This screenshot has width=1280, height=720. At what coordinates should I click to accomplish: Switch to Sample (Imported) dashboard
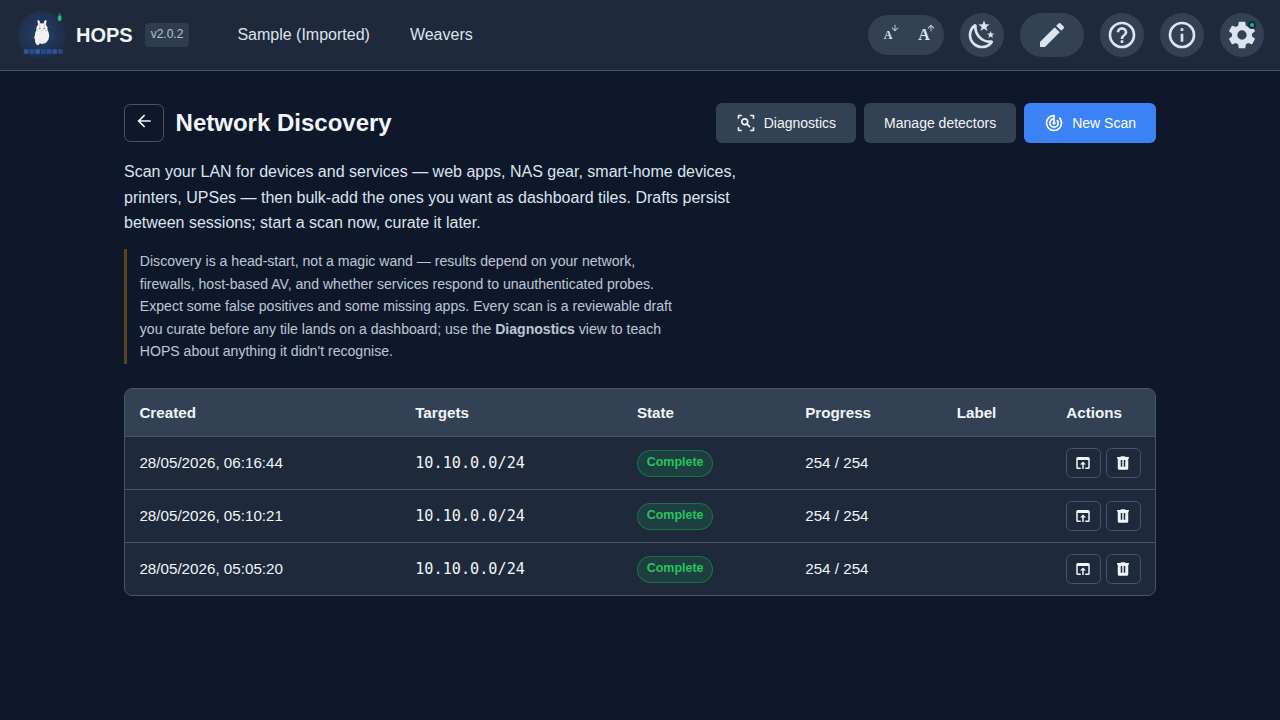click(303, 35)
